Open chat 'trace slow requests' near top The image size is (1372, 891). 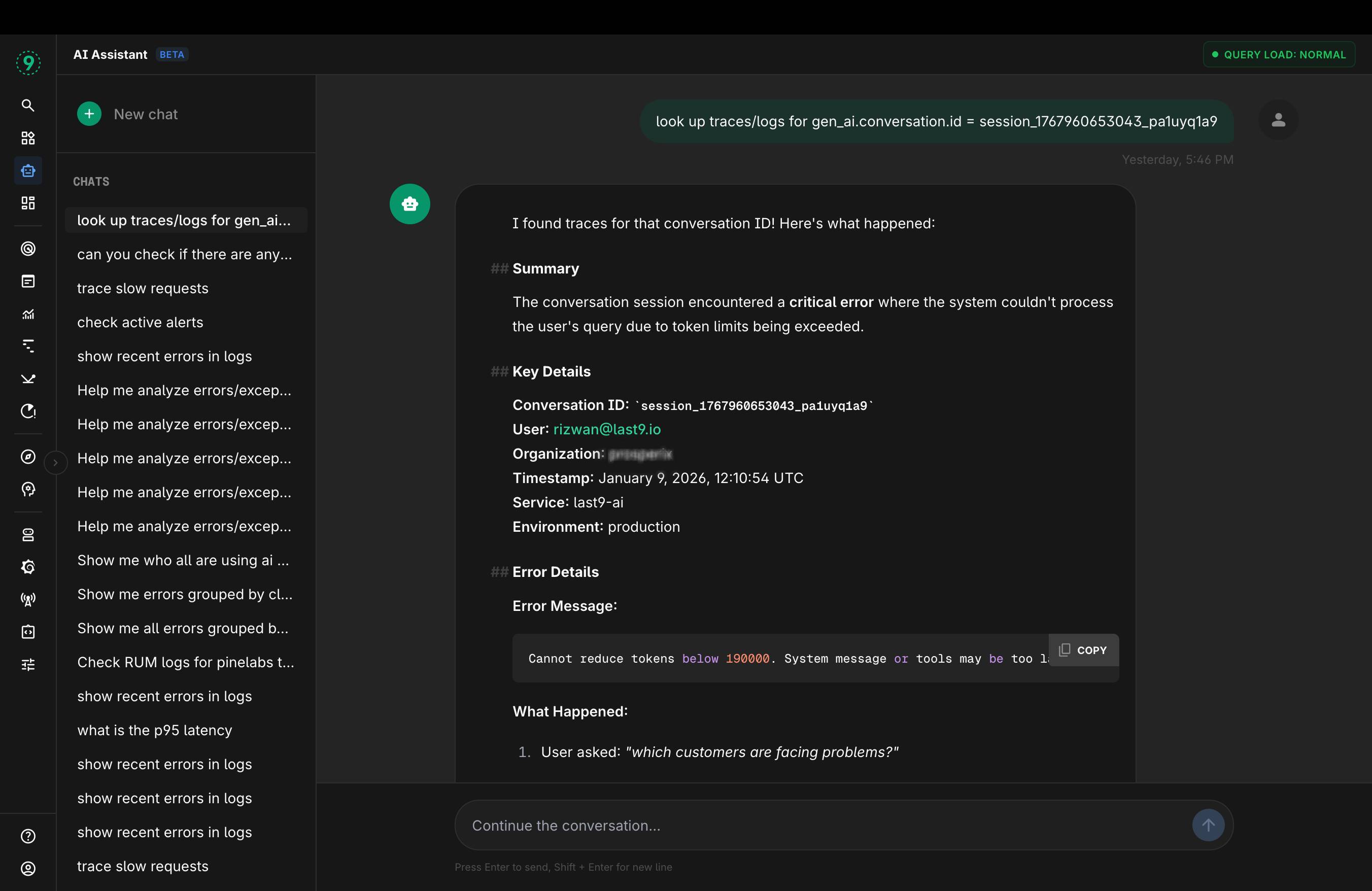[143, 288]
